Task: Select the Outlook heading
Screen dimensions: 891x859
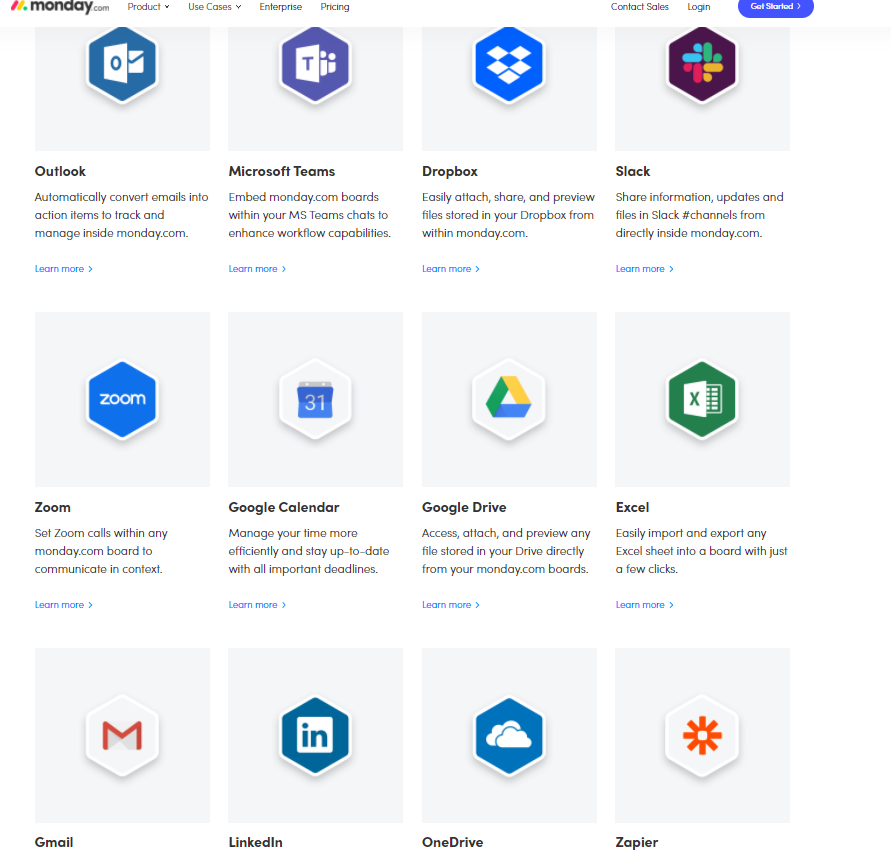Action: coord(60,172)
